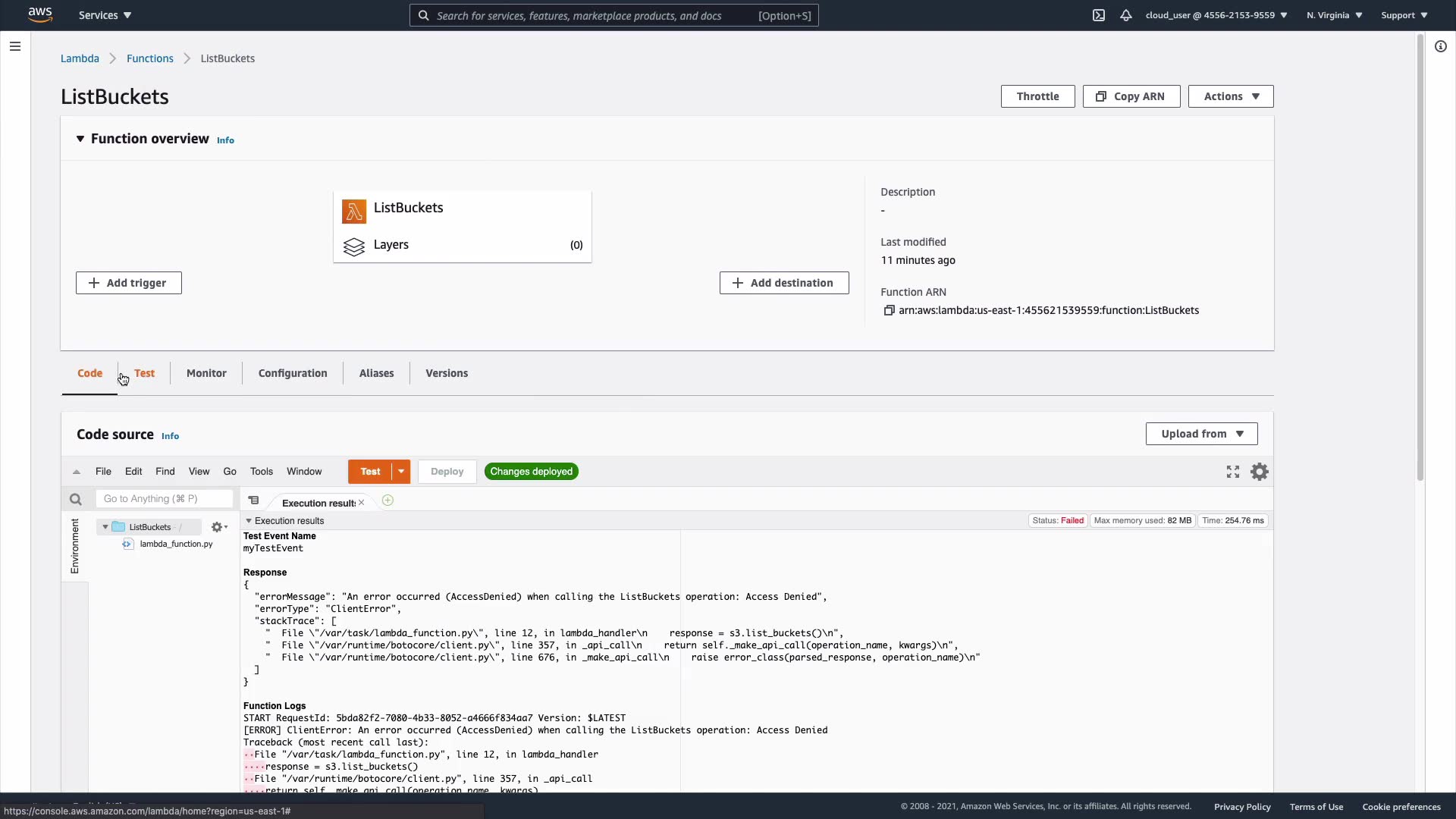Open the Tools menu in editor

[261, 472]
